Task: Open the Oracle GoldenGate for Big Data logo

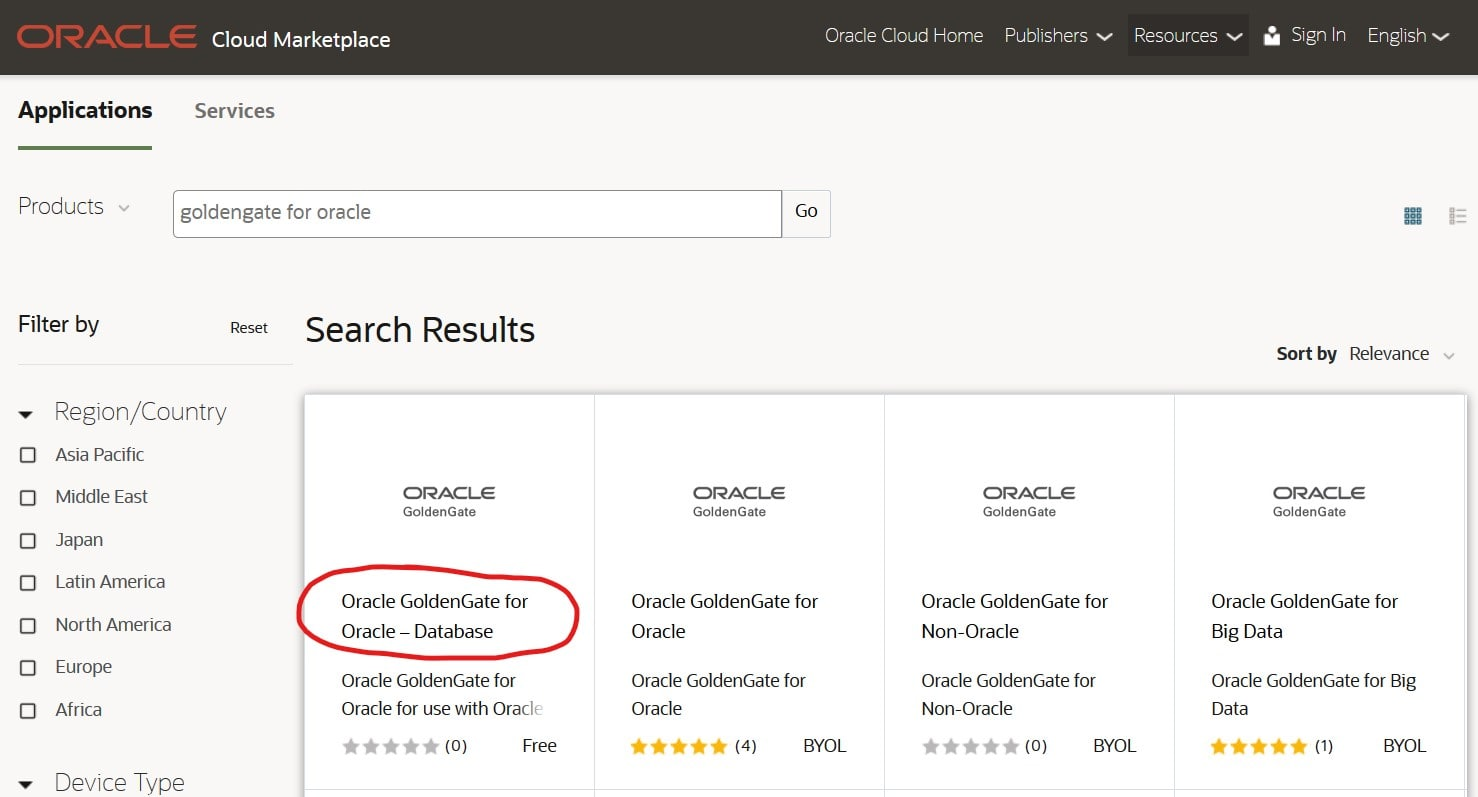Action: (x=1319, y=501)
